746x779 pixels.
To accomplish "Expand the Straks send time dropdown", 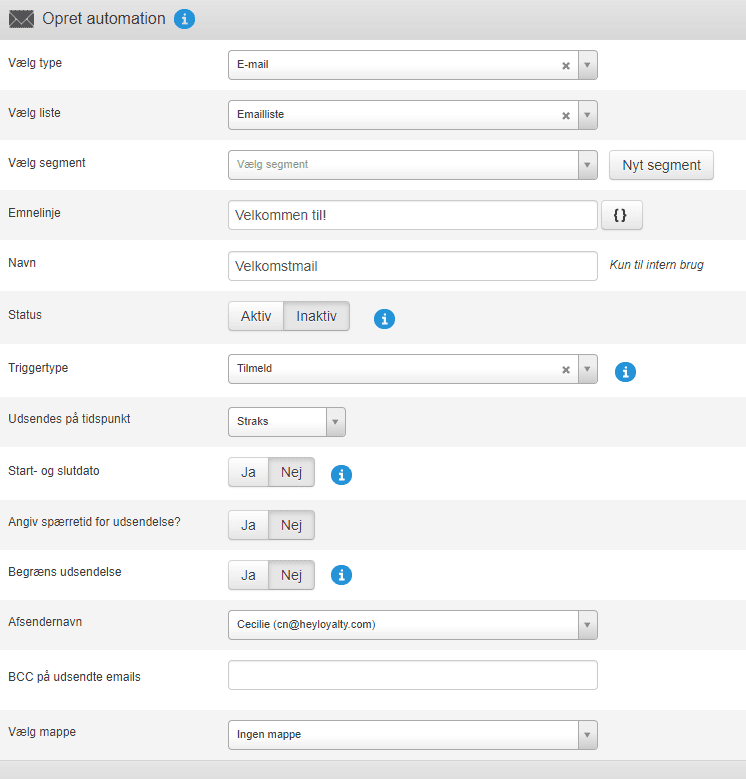I will point(287,422).
